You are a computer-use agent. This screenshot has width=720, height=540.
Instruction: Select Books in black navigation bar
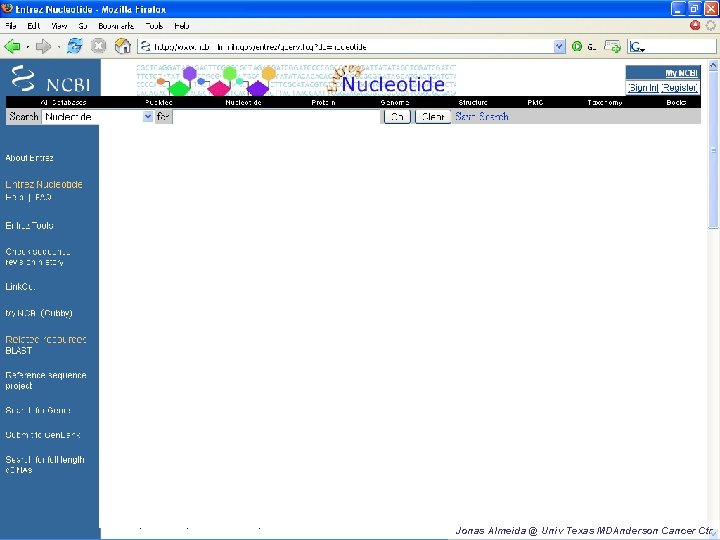(x=676, y=102)
